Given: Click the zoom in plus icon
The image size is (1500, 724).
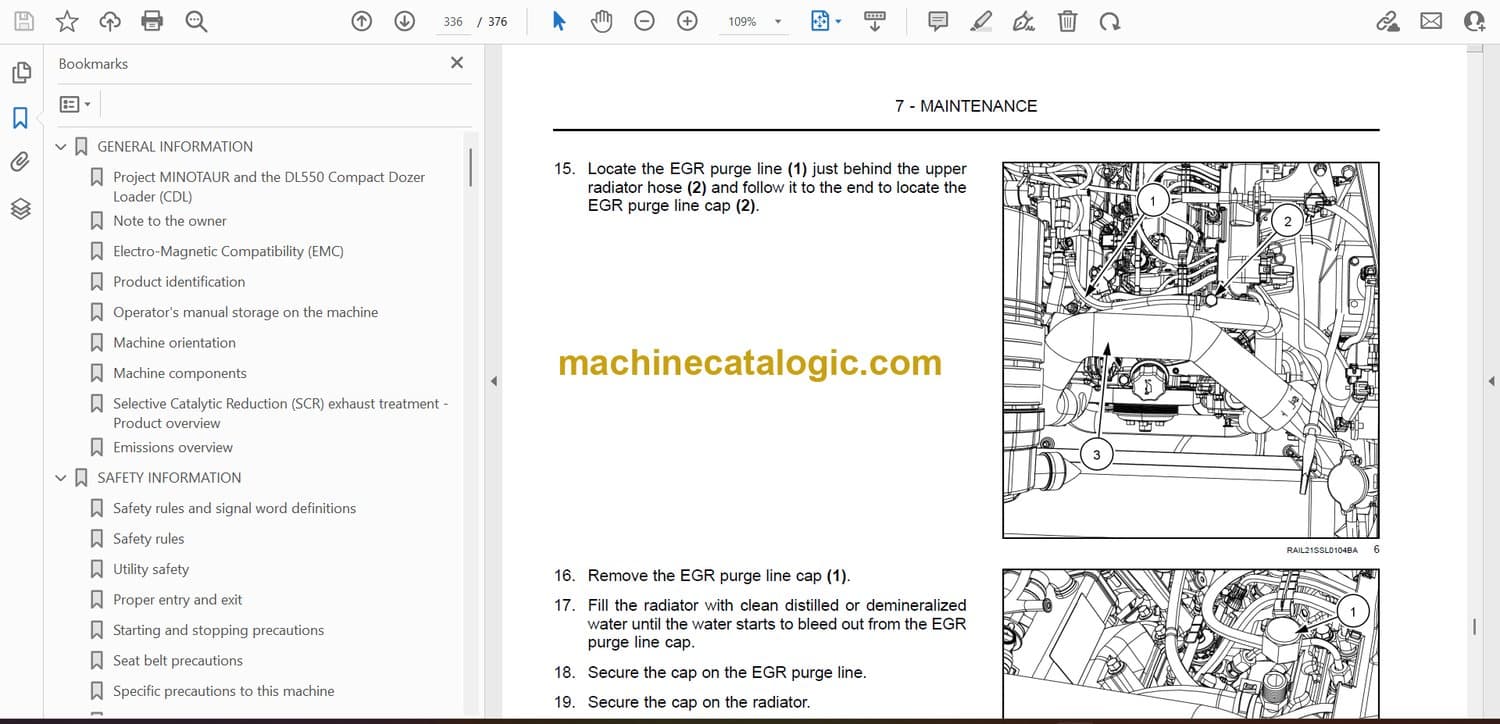Looking at the screenshot, I should (687, 21).
